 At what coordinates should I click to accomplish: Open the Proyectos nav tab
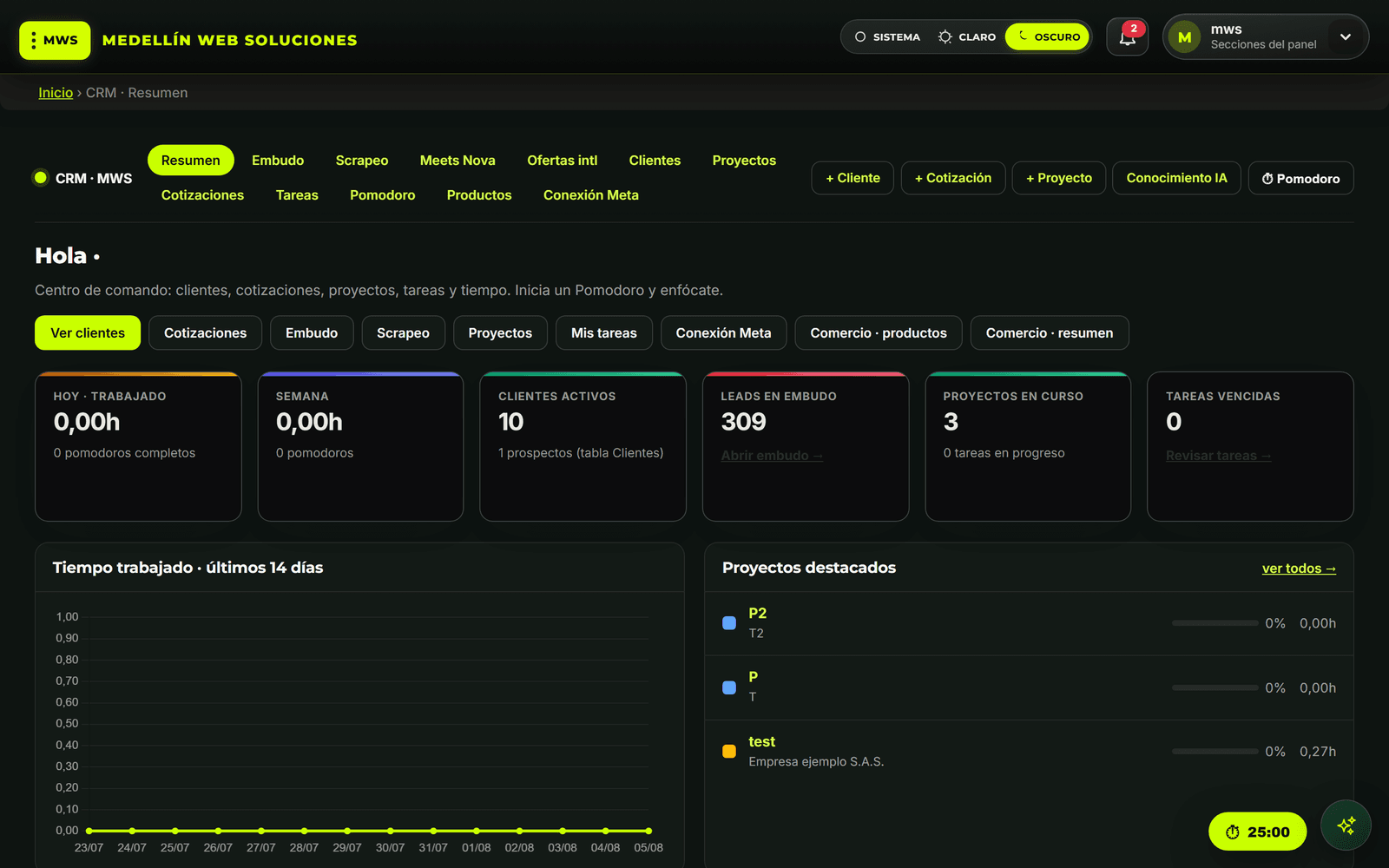pos(744,161)
